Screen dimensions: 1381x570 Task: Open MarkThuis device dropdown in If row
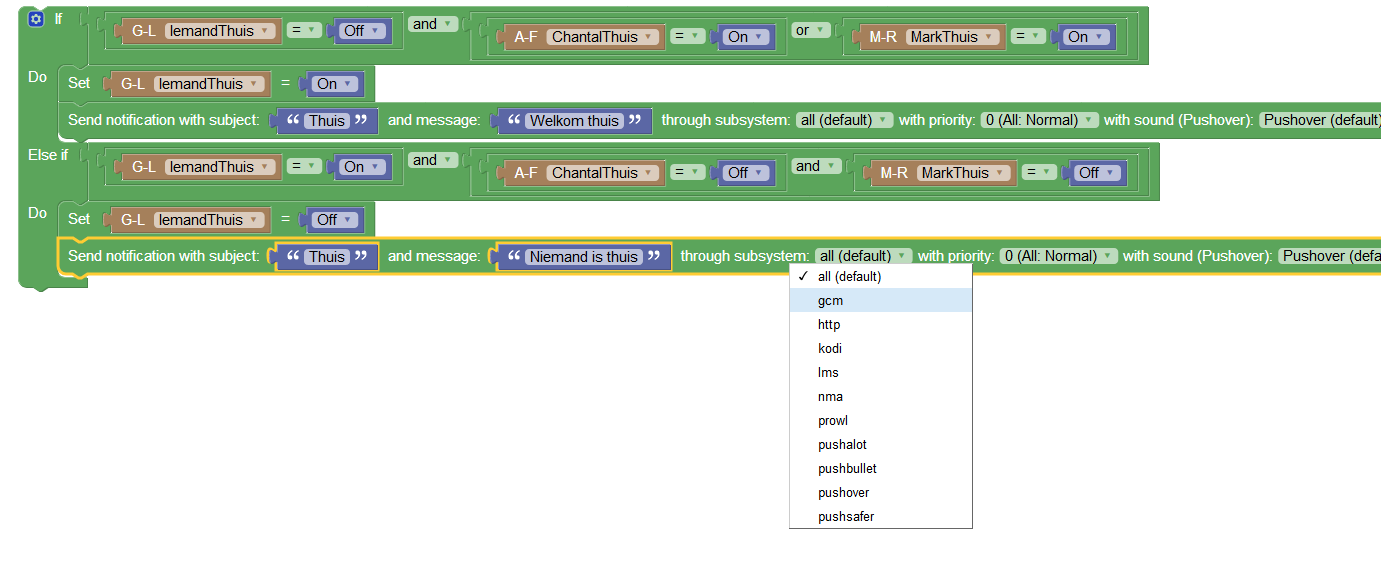pyautogui.click(x=952, y=37)
